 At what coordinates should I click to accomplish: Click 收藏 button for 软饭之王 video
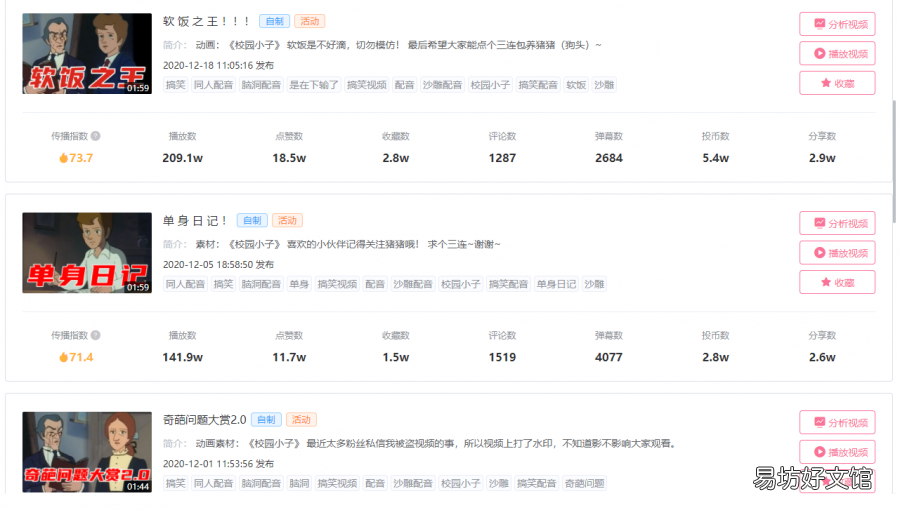point(837,83)
